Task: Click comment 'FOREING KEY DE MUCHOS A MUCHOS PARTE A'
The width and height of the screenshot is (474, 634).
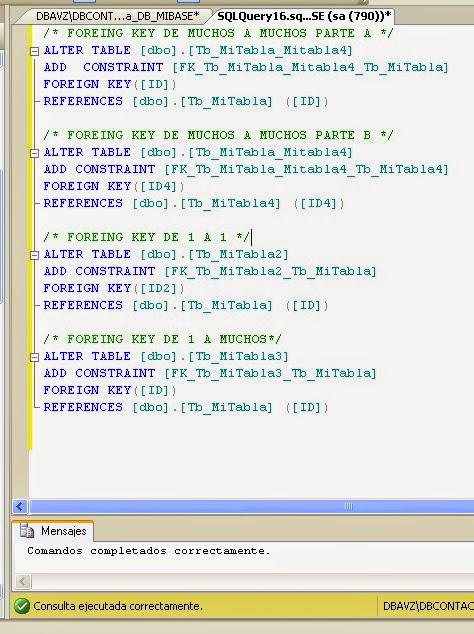Action: (x=218, y=33)
